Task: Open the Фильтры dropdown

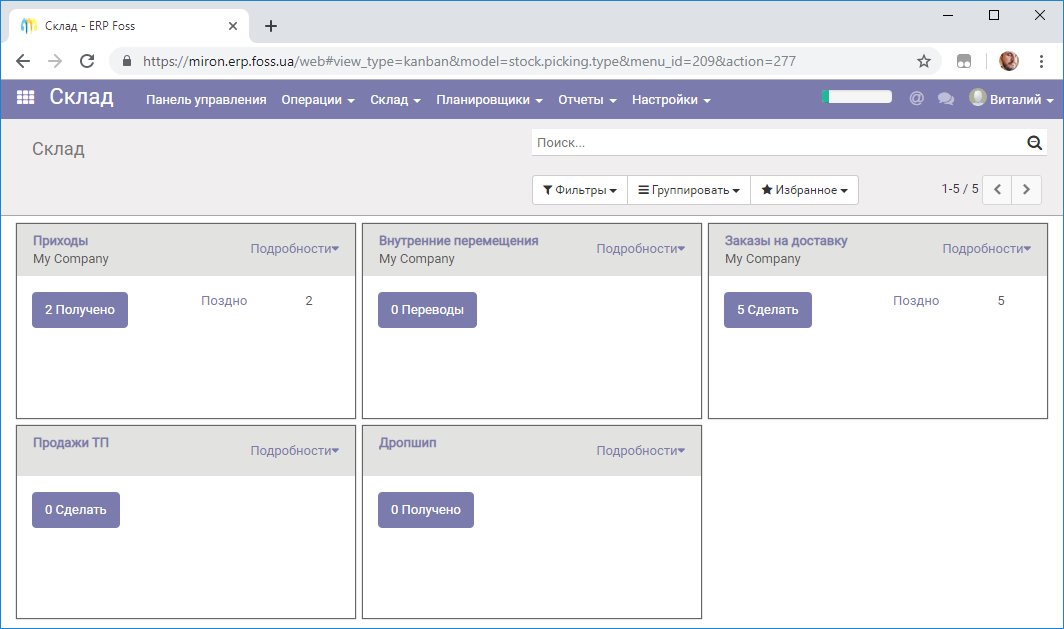Action: point(580,190)
